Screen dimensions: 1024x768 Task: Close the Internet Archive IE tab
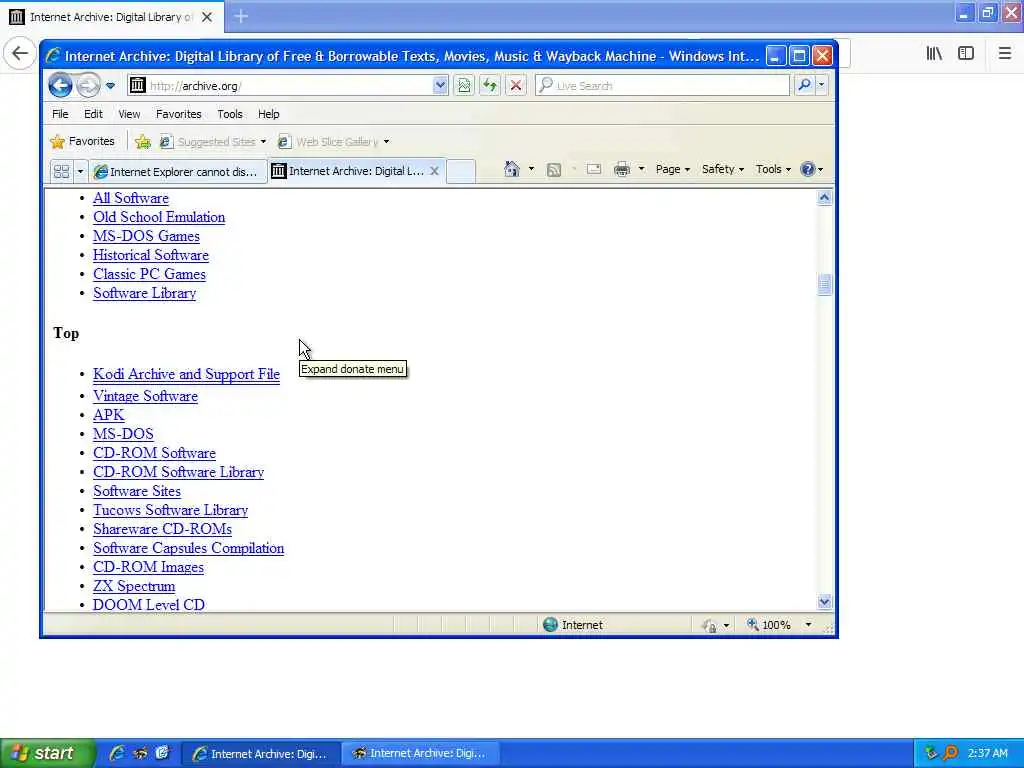434,171
